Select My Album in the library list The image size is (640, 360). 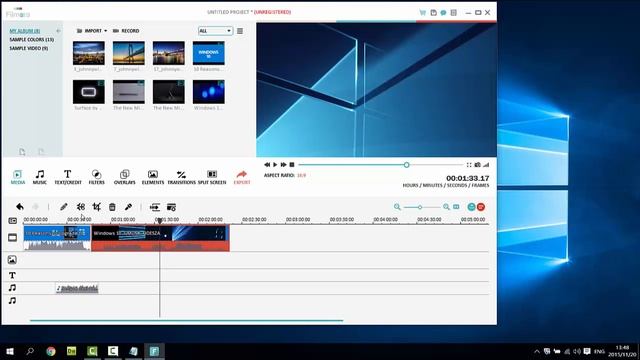click(24, 31)
